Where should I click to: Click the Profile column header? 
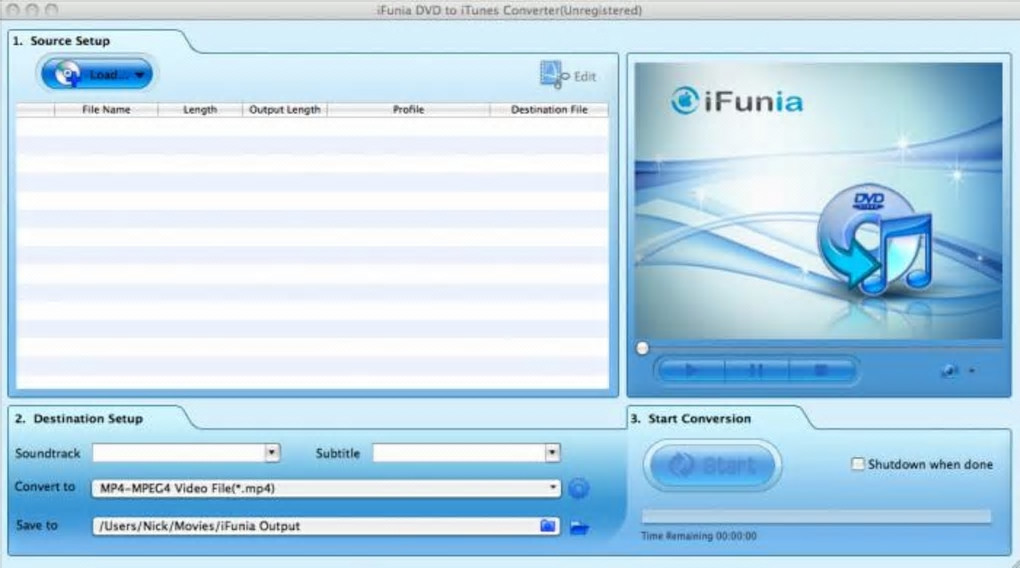point(408,109)
